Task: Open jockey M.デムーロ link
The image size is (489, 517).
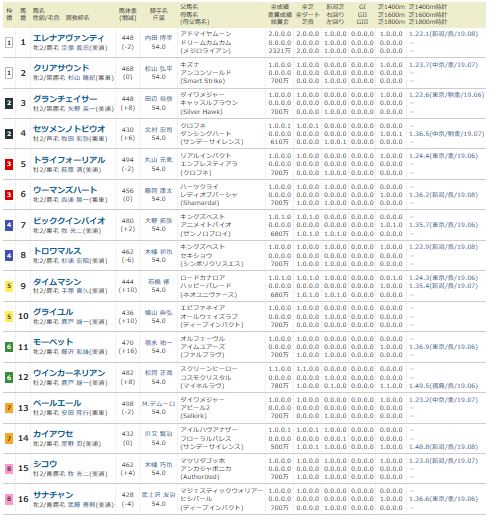Action: click(x=158, y=404)
